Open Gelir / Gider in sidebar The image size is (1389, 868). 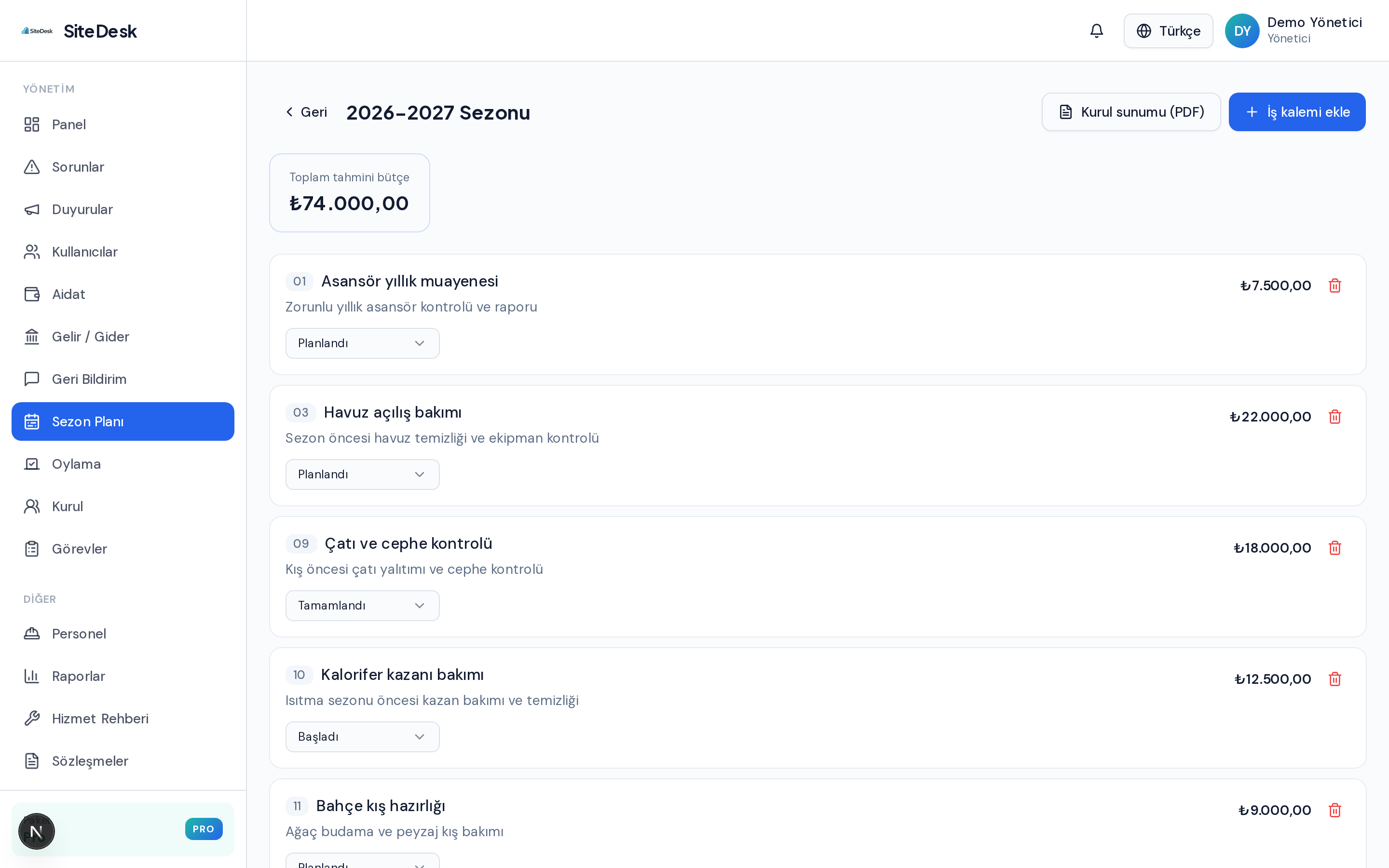[123, 337]
